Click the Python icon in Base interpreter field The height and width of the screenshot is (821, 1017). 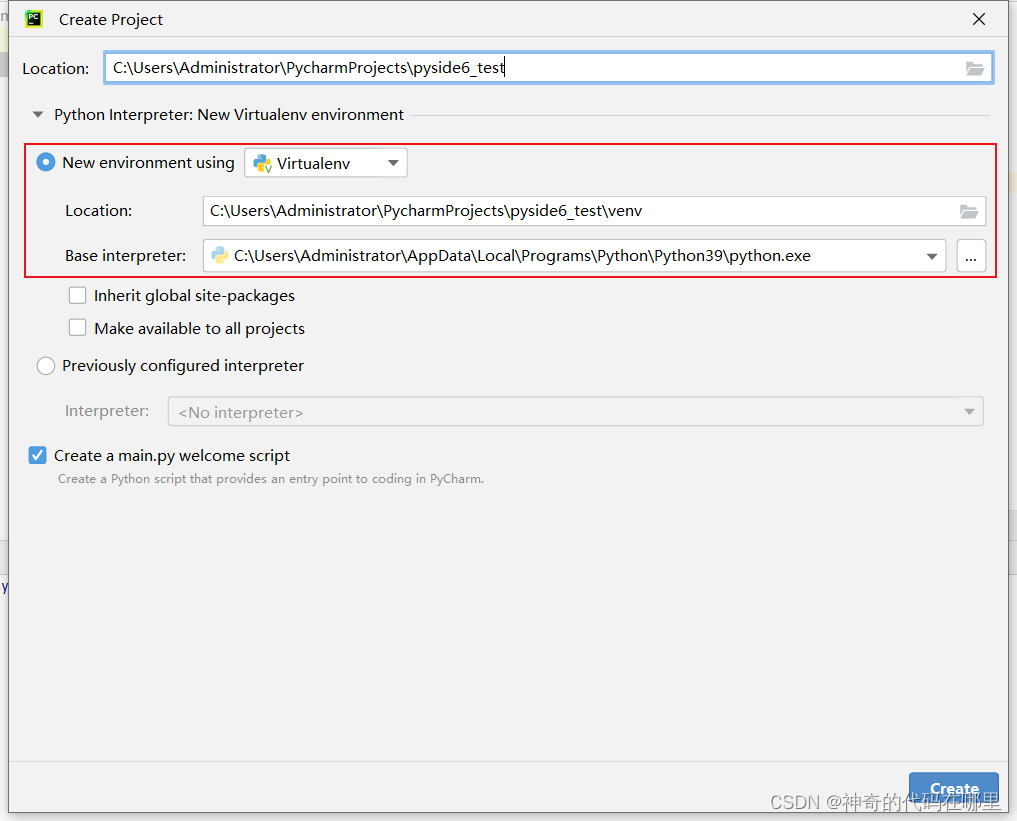click(219, 255)
